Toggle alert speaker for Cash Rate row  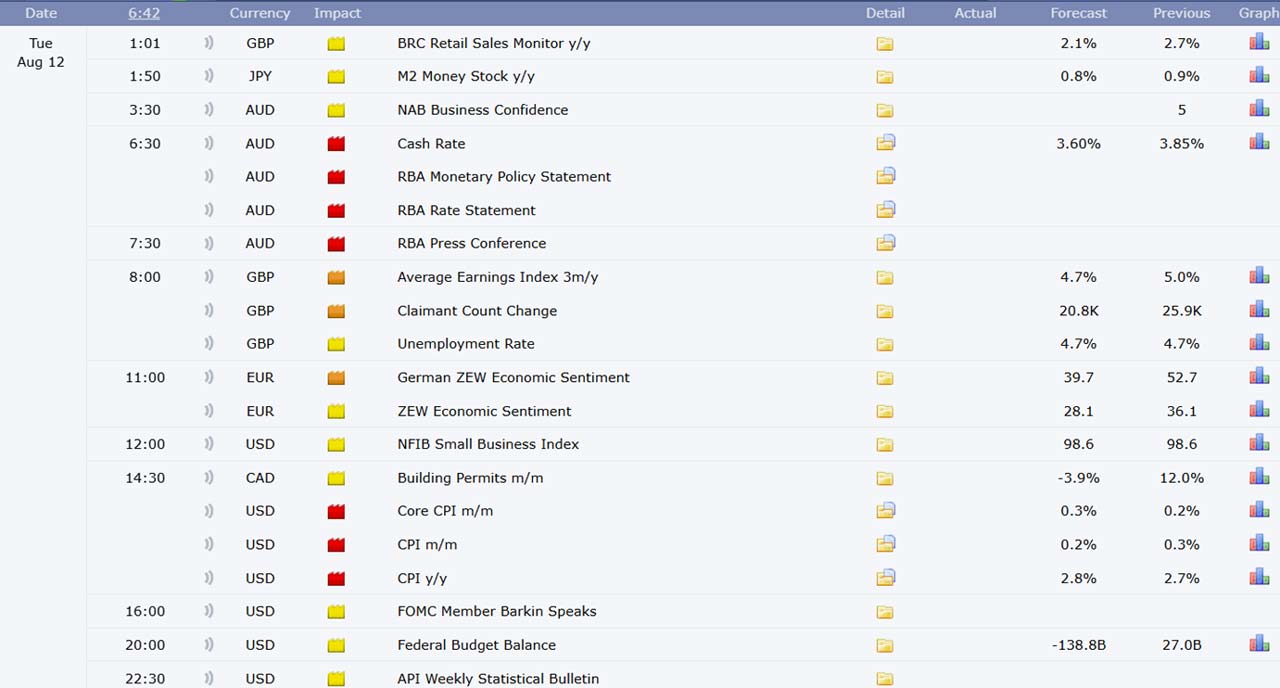209,143
